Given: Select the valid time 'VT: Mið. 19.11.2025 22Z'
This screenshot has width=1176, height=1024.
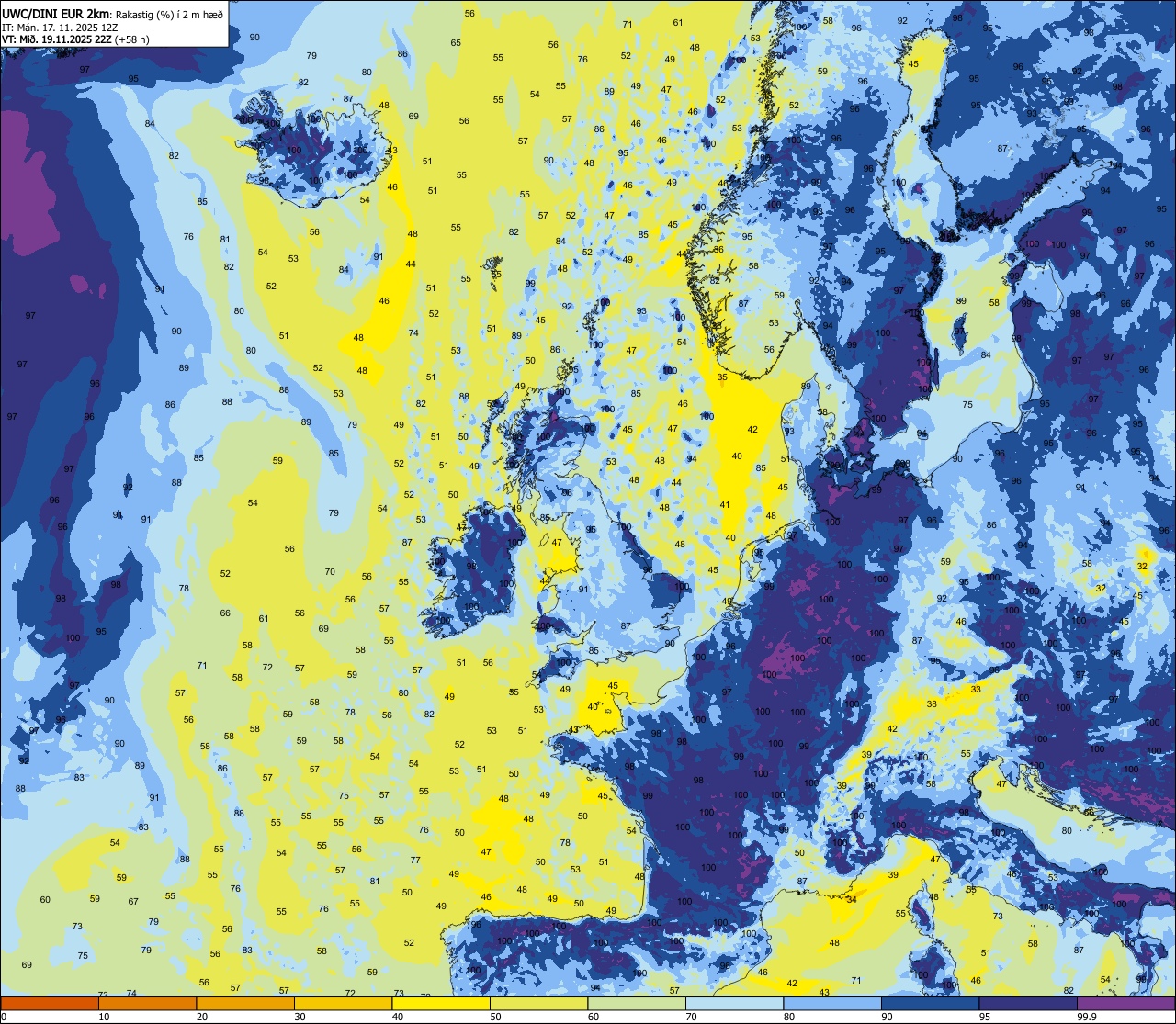Looking at the screenshot, I should [57, 39].
